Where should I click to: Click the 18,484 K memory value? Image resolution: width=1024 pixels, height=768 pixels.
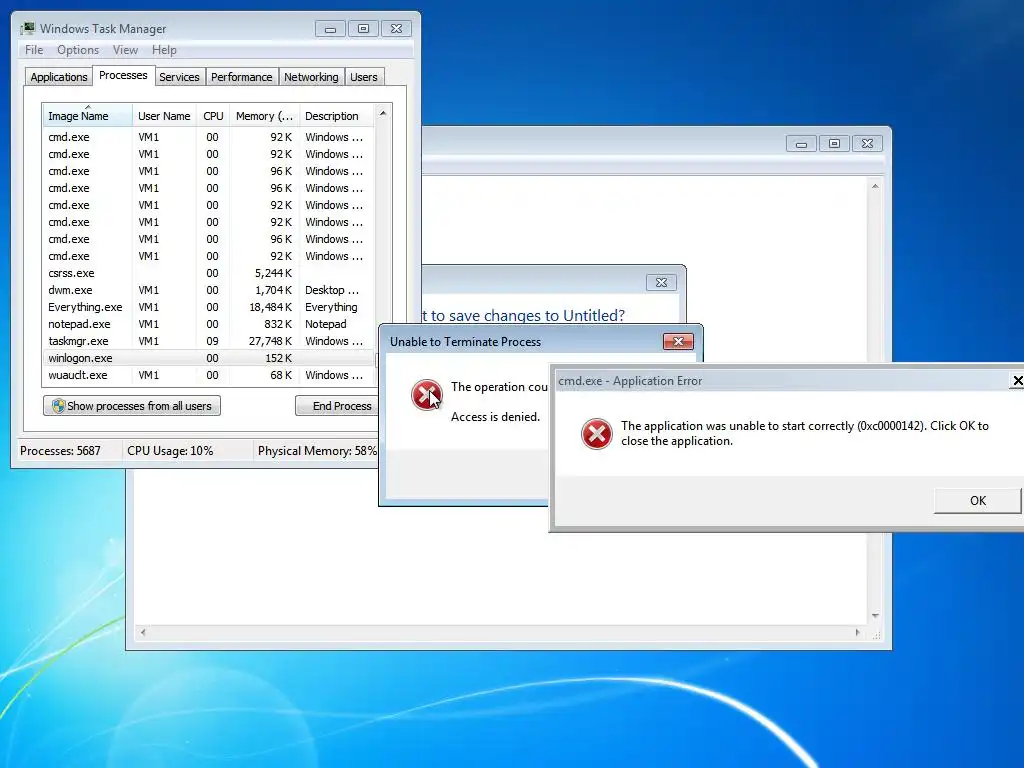click(270, 307)
